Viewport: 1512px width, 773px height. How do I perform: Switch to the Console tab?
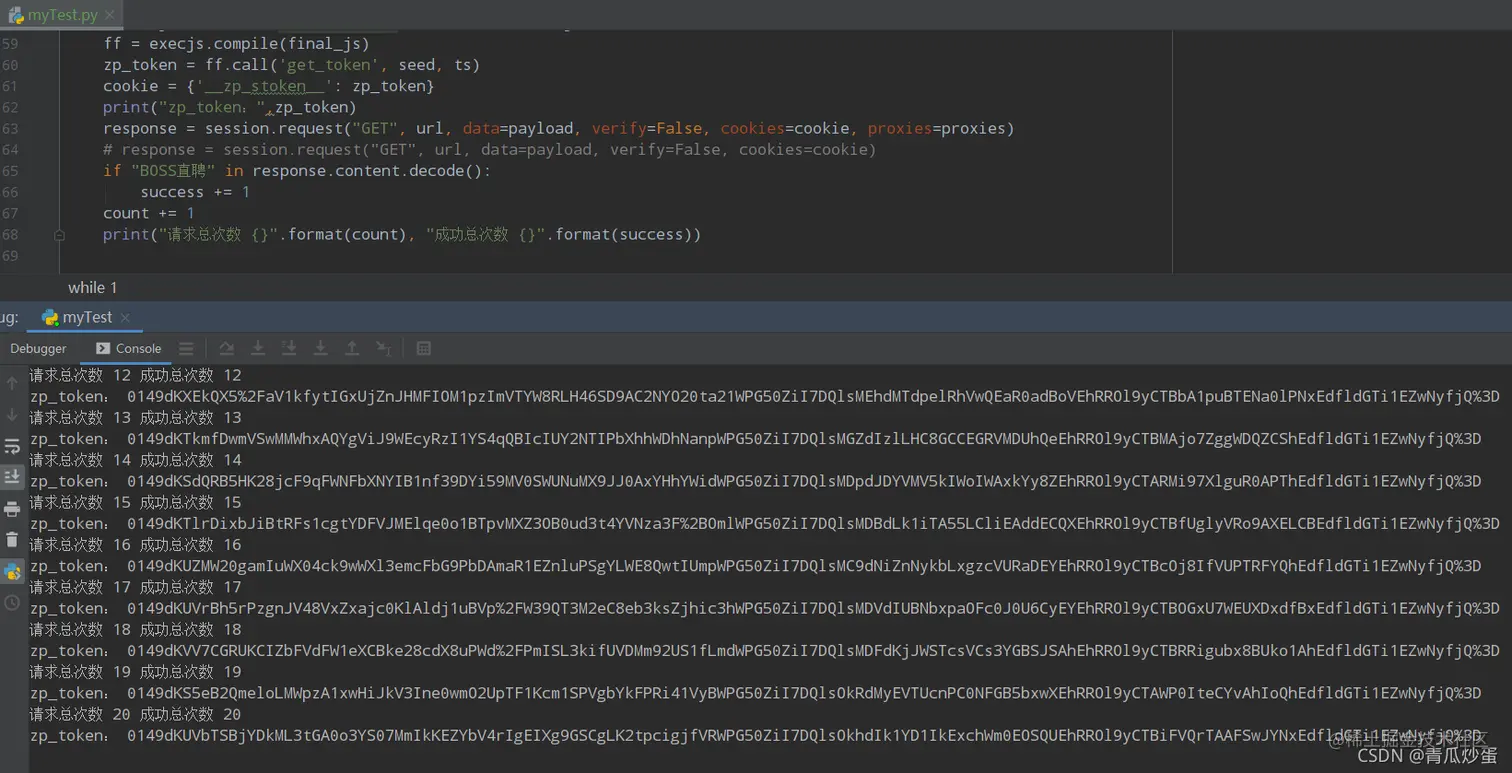click(x=128, y=348)
